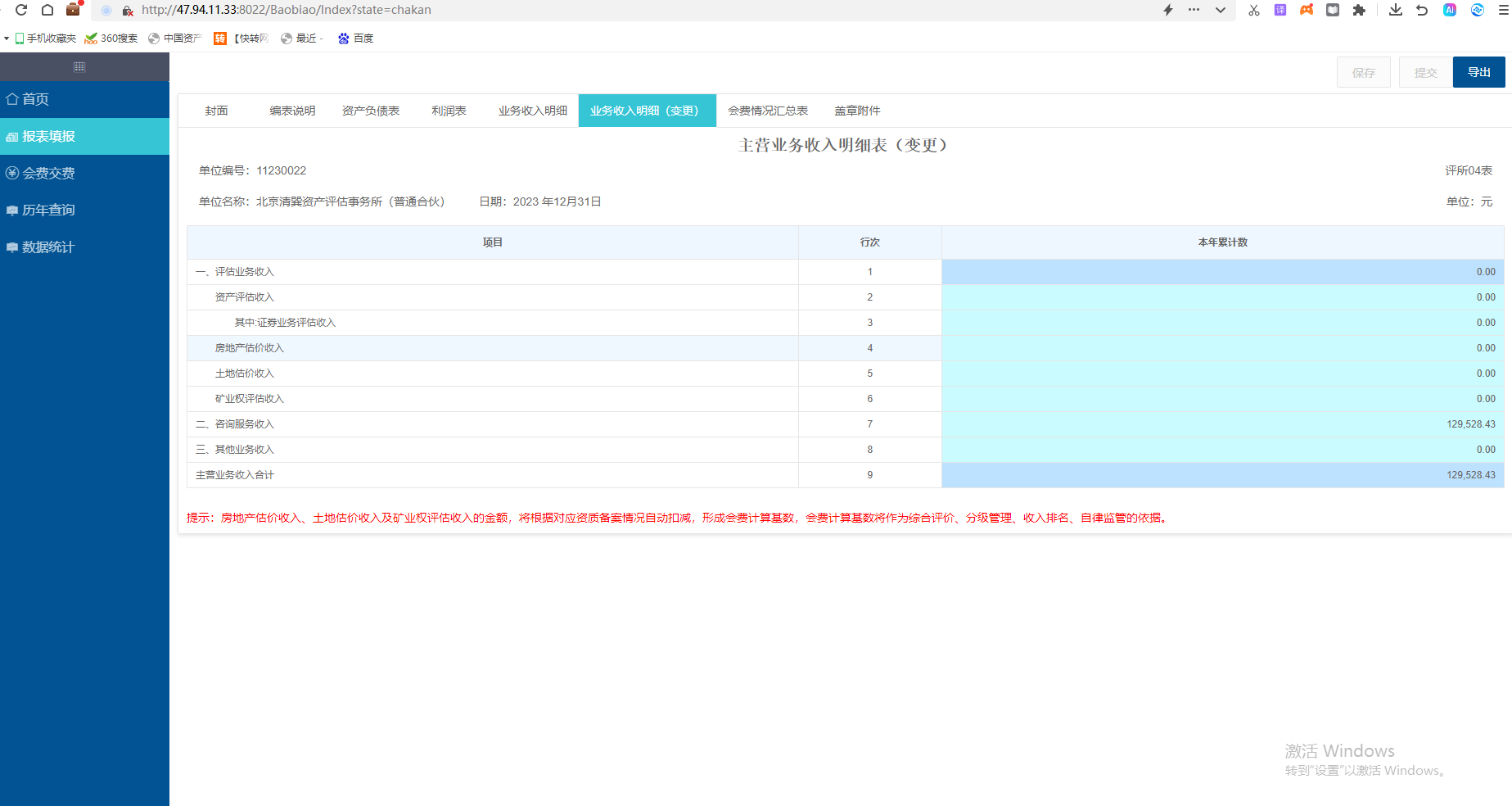Switch to the 资产负债表 tab
Image resolution: width=1512 pixels, height=806 pixels.
371,111
